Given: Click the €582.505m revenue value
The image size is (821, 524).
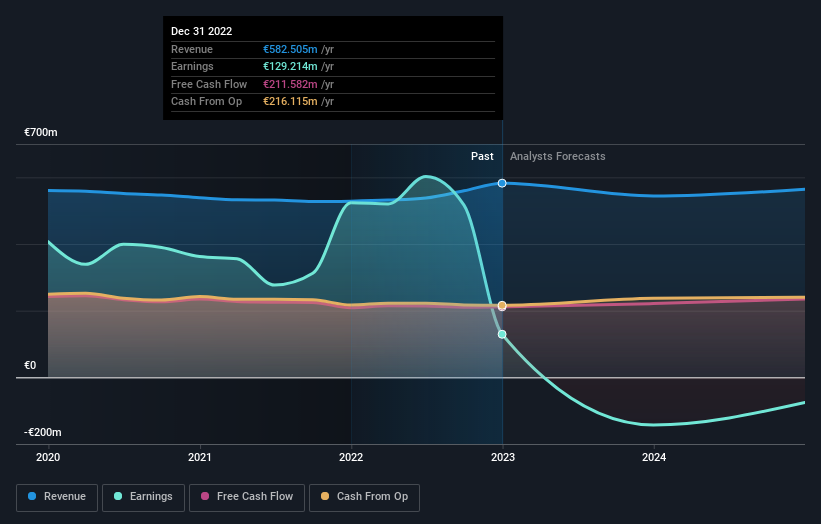Looking at the screenshot, I should click(x=290, y=49).
